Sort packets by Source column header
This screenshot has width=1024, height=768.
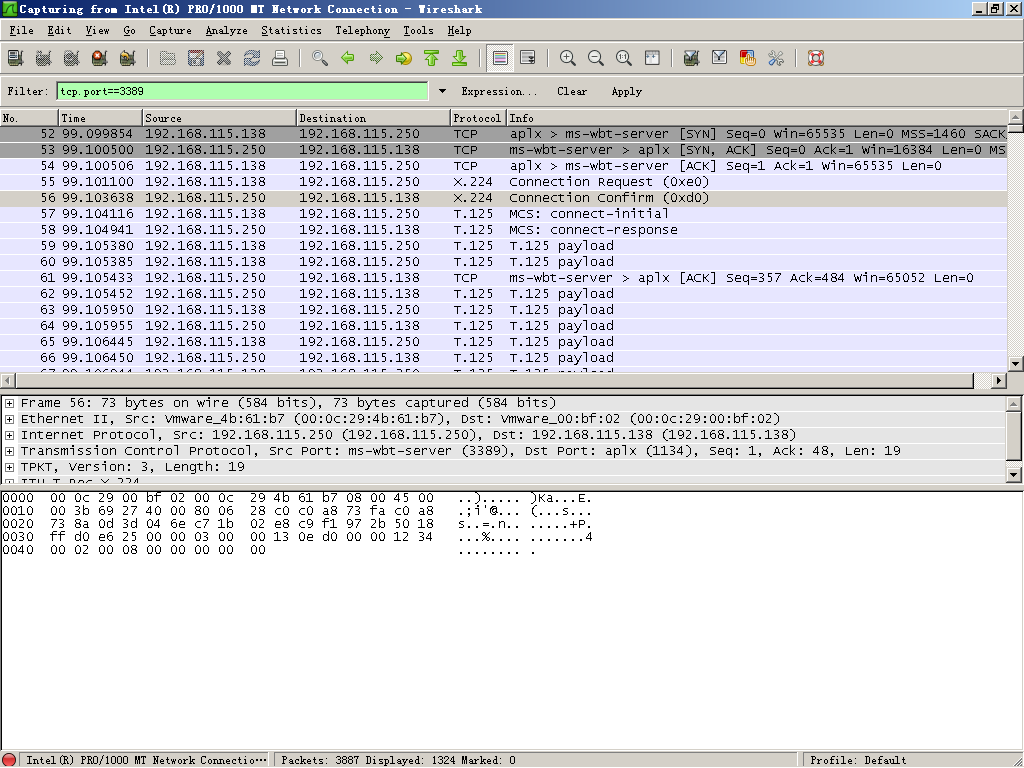(x=219, y=118)
